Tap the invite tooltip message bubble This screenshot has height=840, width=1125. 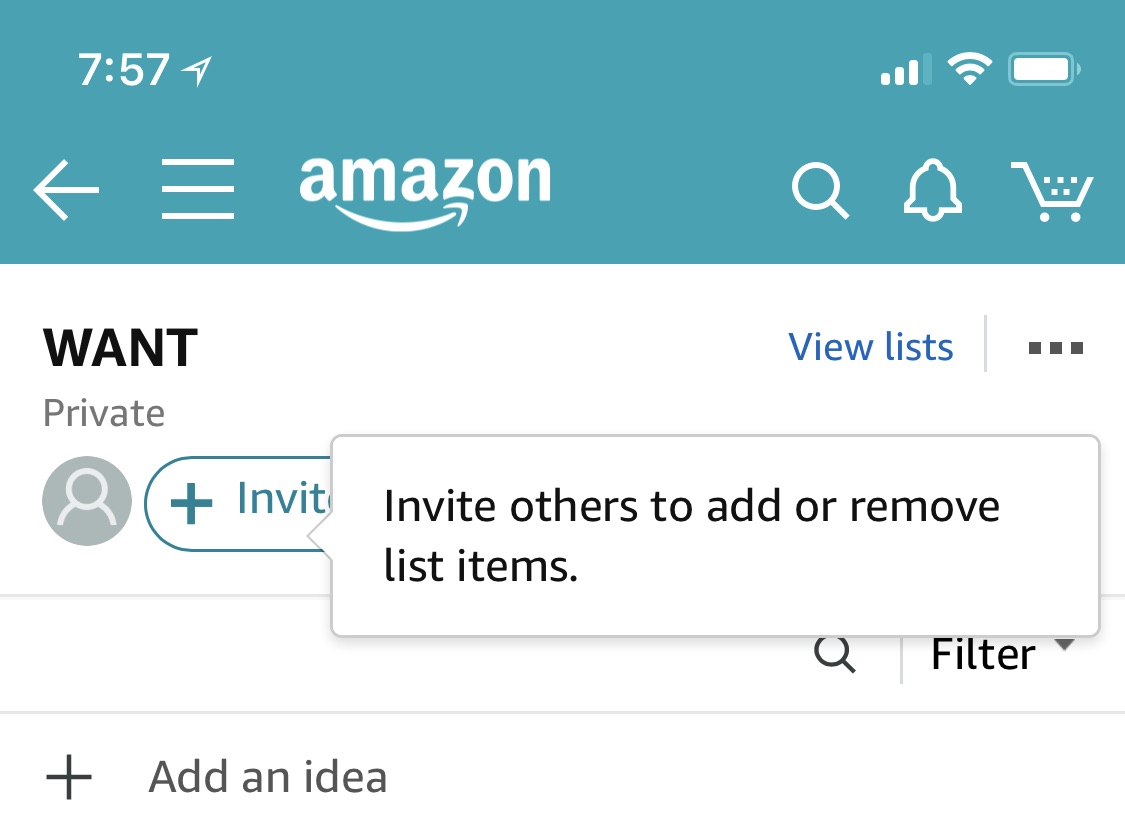(x=715, y=535)
